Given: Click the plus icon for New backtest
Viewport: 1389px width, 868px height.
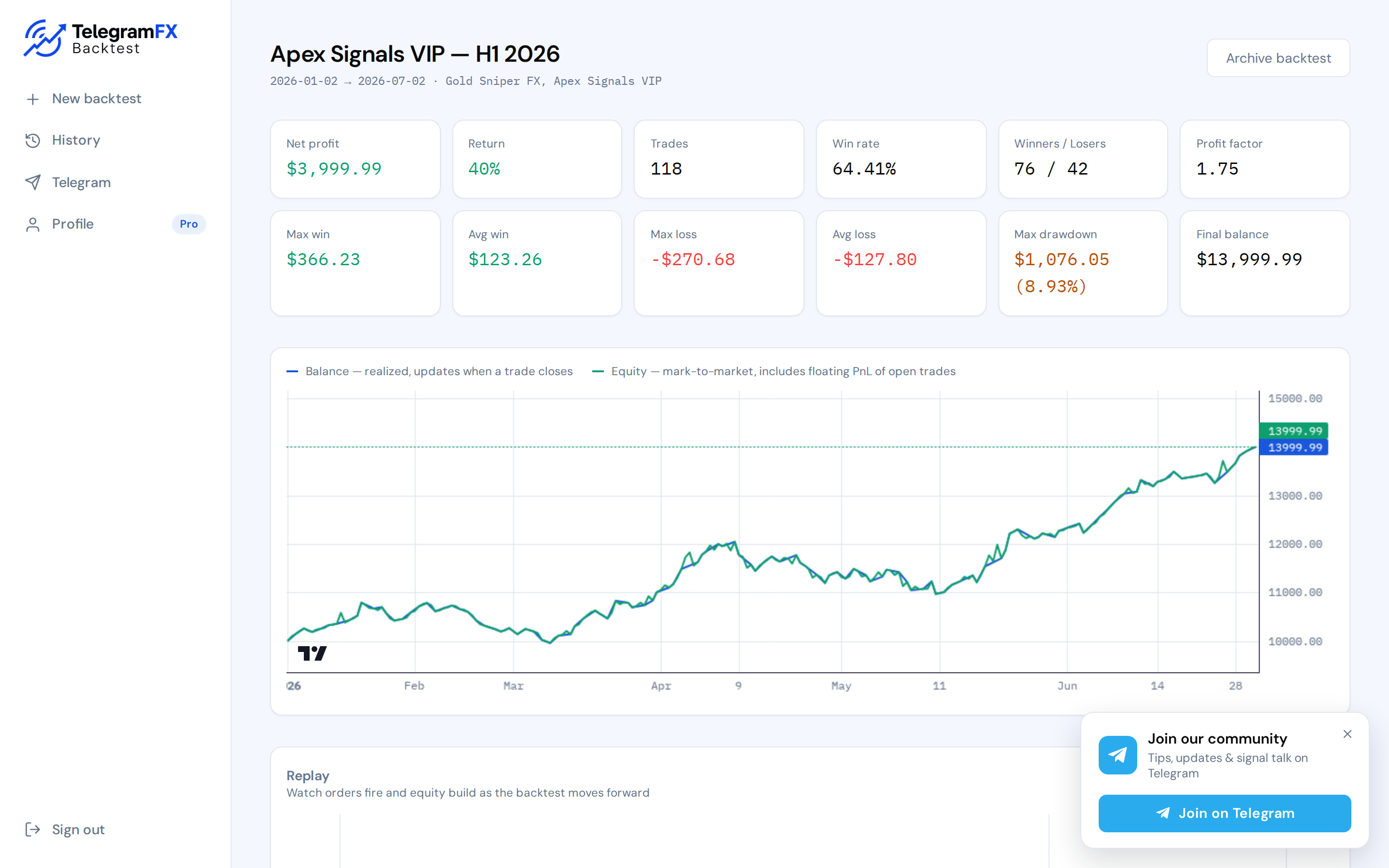Looking at the screenshot, I should [33, 99].
